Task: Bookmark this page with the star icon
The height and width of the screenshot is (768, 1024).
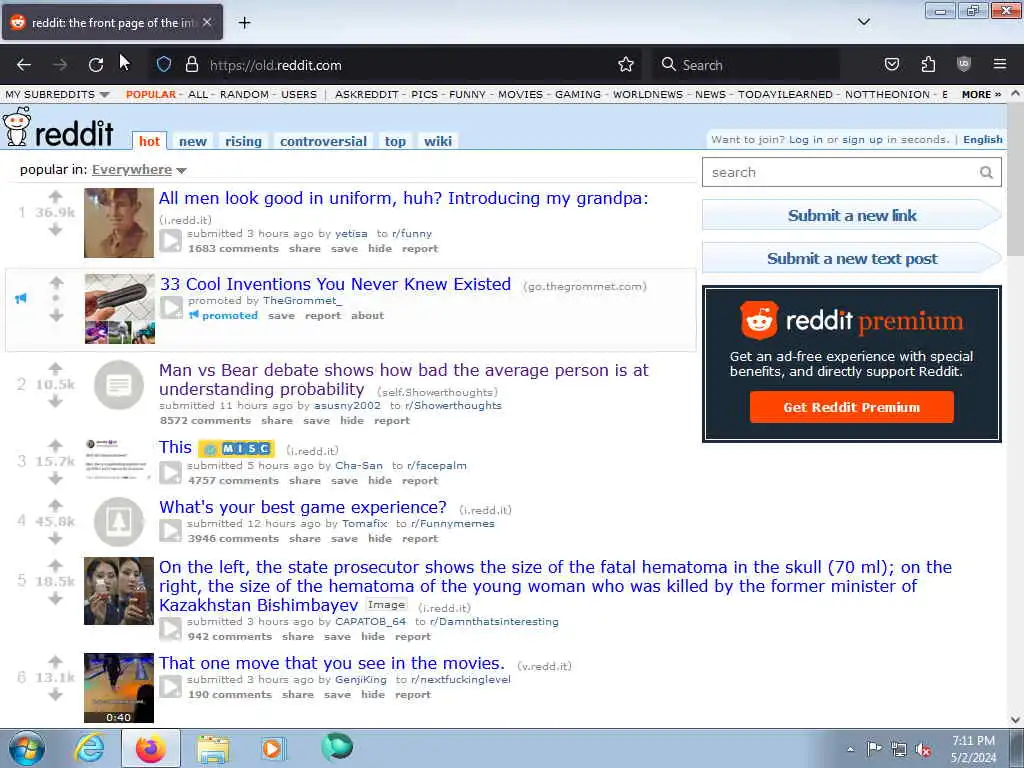Action: pos(626,65)
